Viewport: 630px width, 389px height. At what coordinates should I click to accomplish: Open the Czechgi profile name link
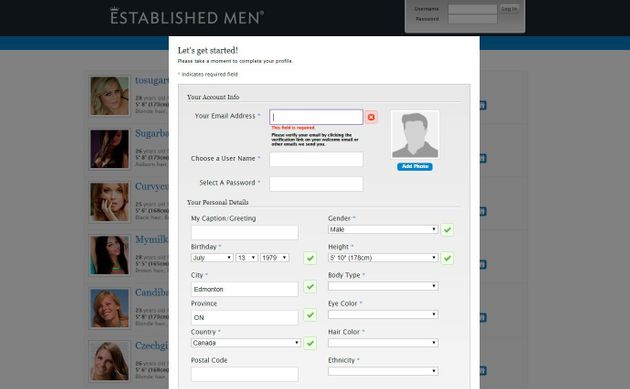151,346
